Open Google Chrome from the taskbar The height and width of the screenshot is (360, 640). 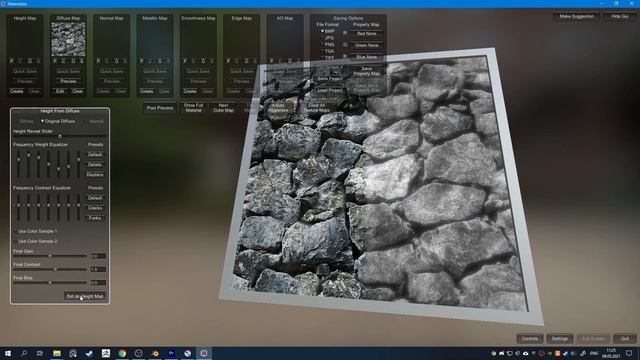pos(122,353)
